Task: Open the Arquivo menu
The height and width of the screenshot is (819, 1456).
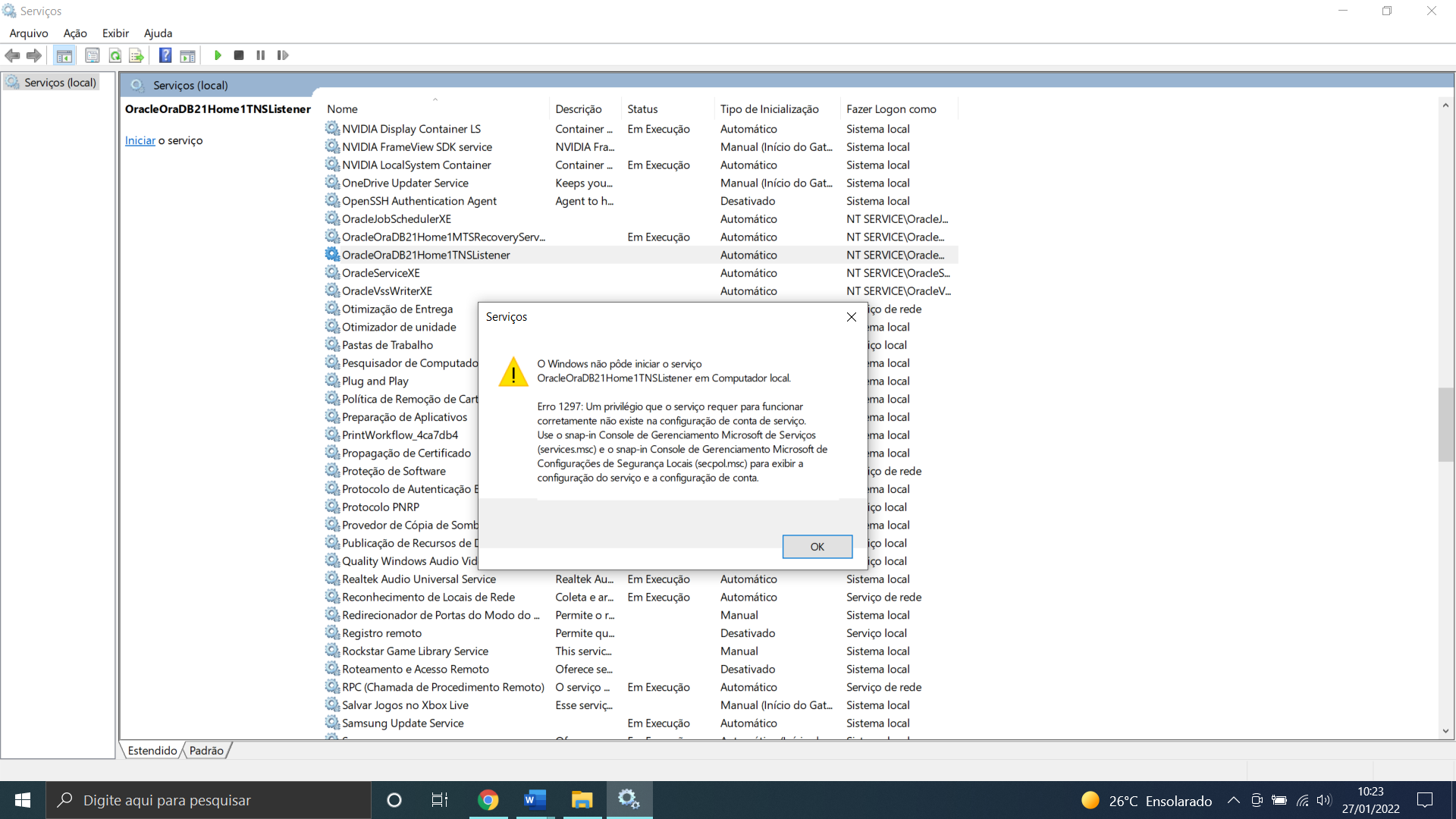Action: [29, 33]
